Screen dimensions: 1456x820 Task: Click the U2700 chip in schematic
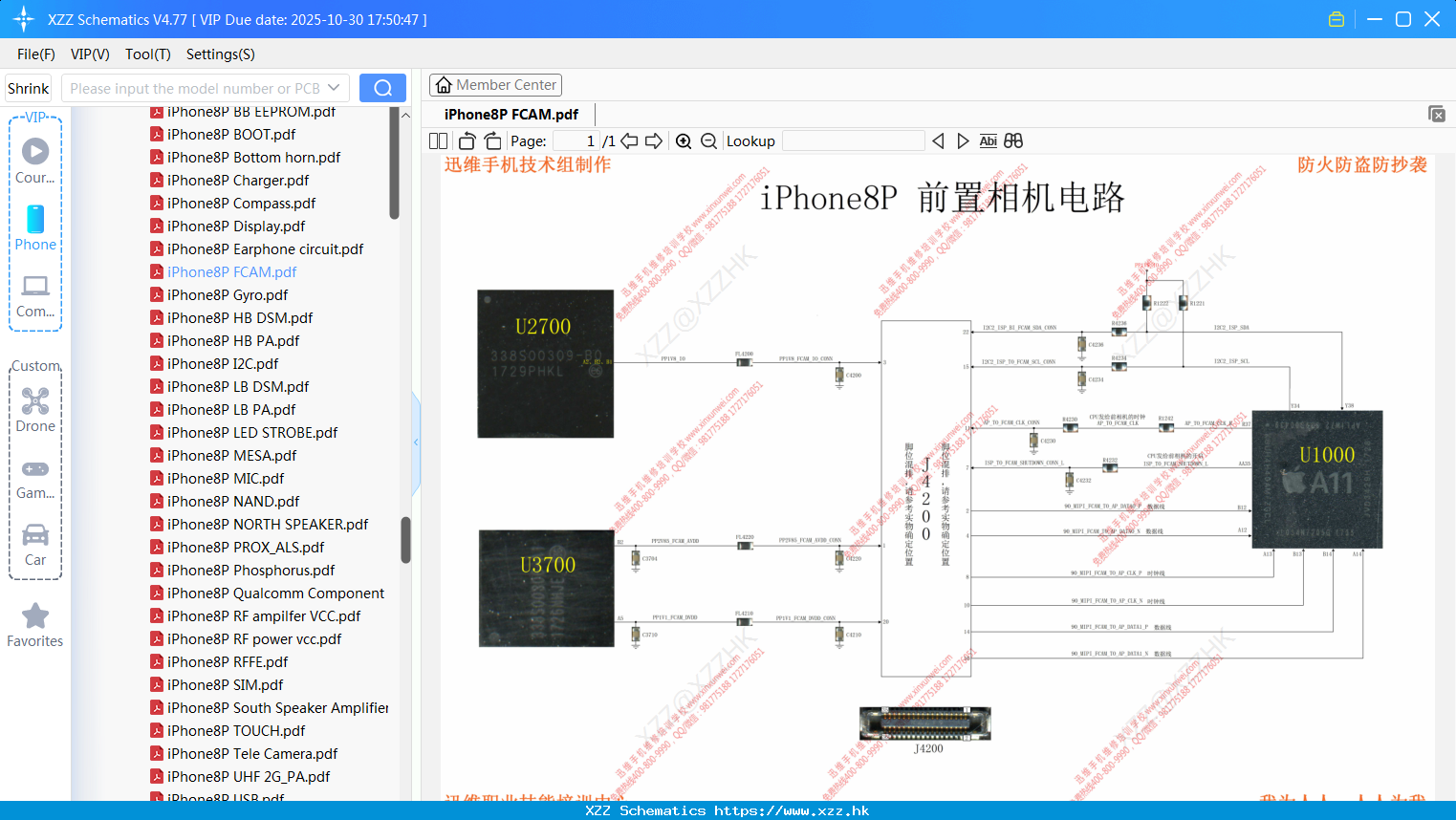click(545, 363)
